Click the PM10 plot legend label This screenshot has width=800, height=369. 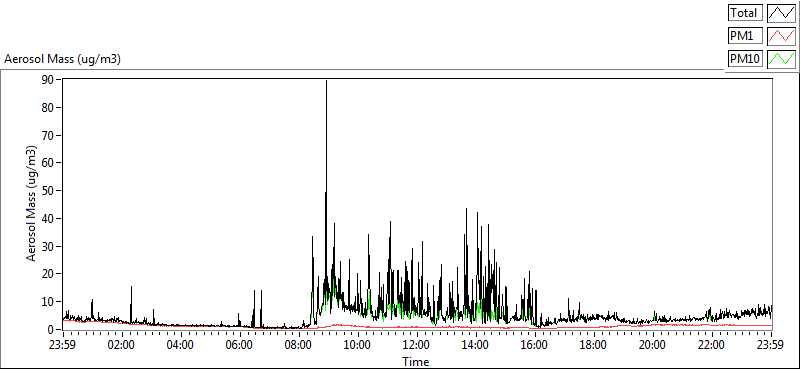[745, 59]
